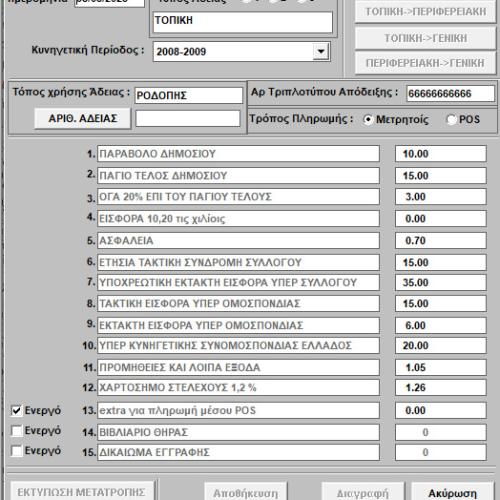The height and width of the screenshot is (500, 500).
Task: Click the ΠΕΡΙΦΕΡΕΙΑΚΗ->ΓΕΝΙΚΗ button
Action: (x=426, y=63)
